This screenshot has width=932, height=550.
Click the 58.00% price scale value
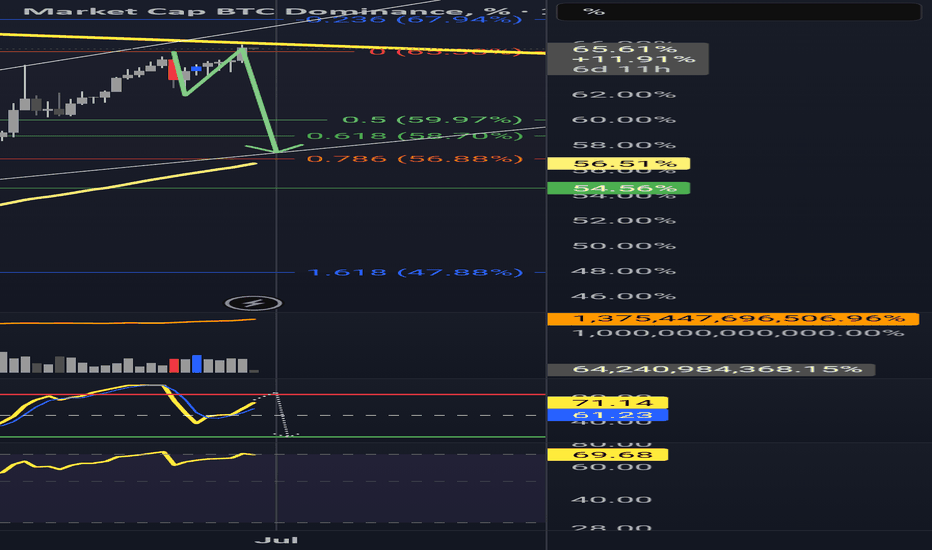[x=624, y=145]
